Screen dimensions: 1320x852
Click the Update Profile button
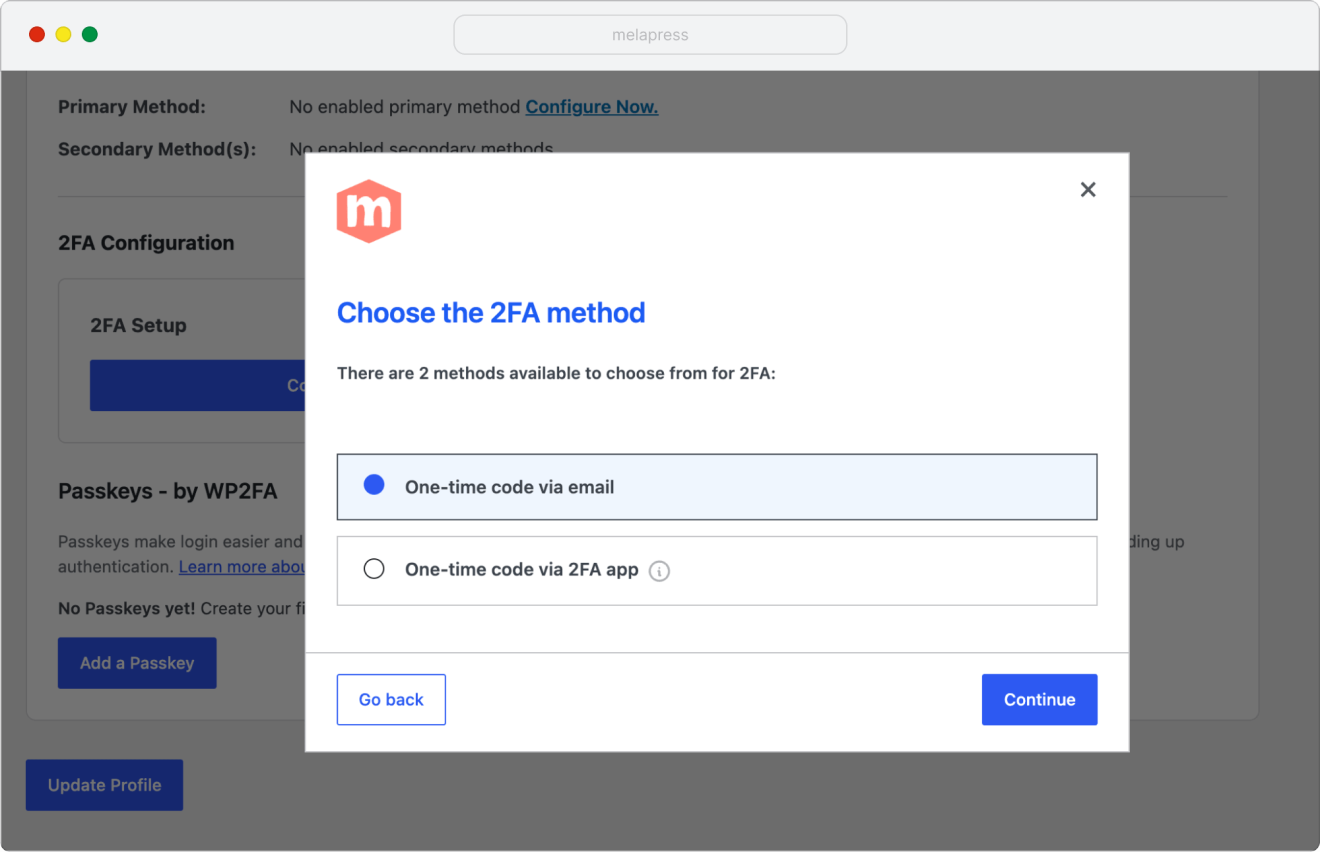click(x=104, y=785)
